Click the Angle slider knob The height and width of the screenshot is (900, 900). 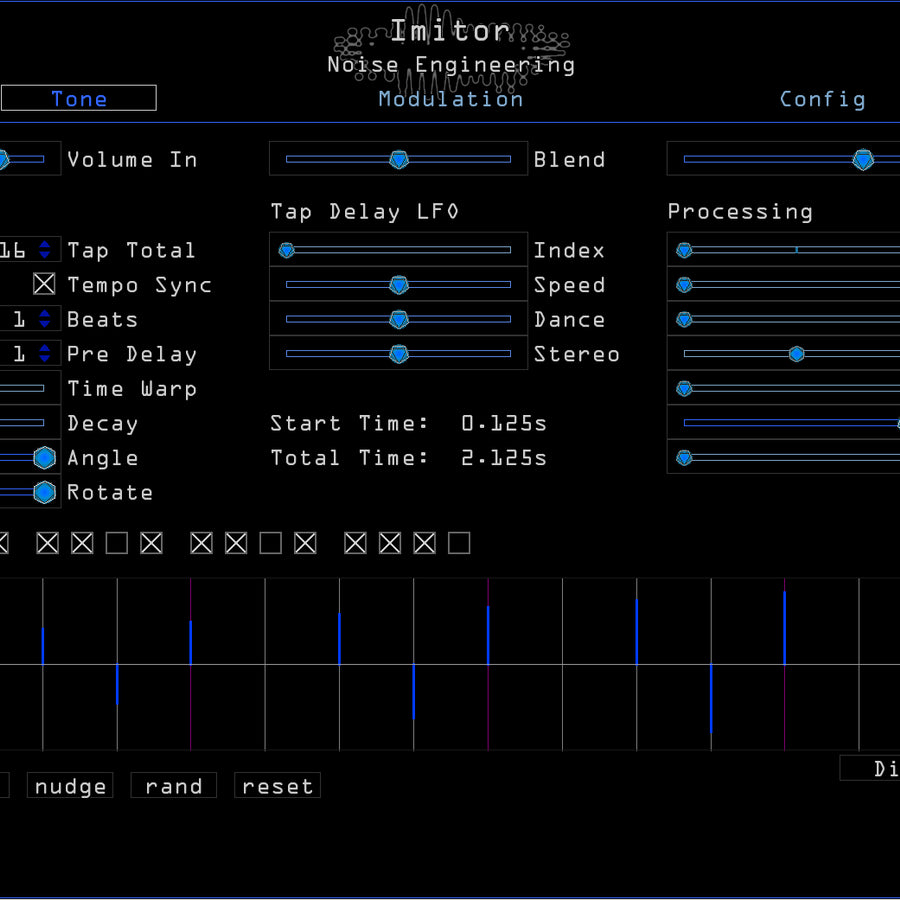pyautogui.click(x=44, y=458)
